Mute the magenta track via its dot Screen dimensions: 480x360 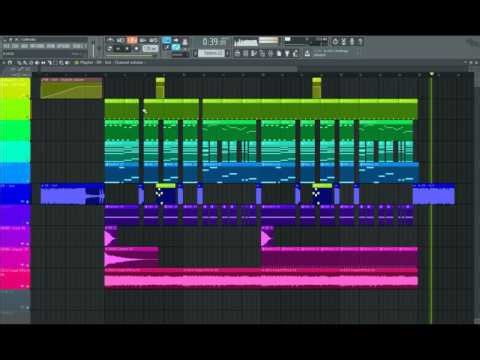pyautogui.click(x=27, y=265)
